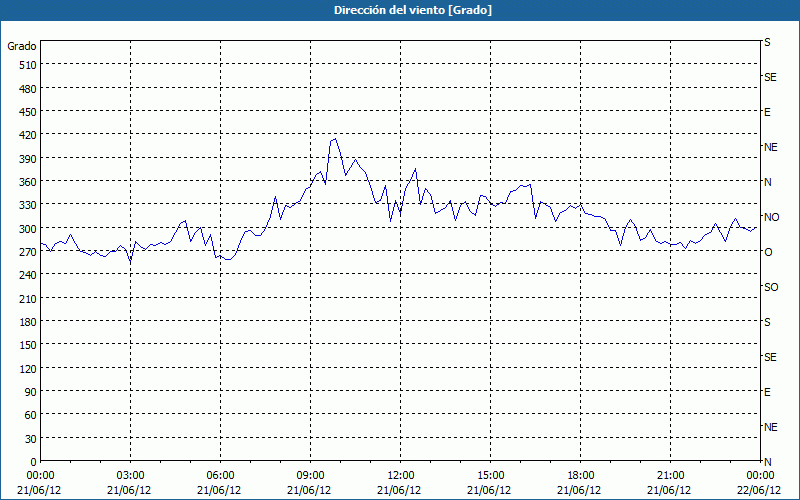Click the 240 degree axis label
Viewport: 800px width, 500px height.
(x=28, y=276)
